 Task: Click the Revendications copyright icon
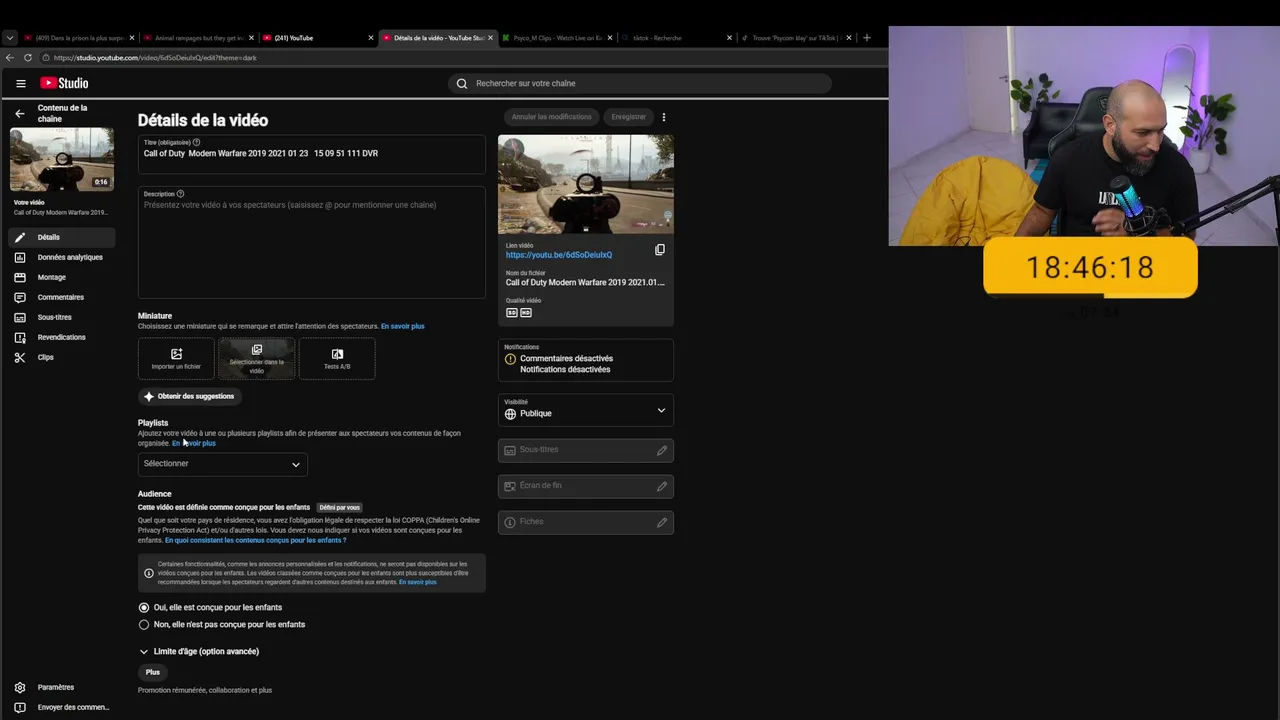pyautogui.click(x=19, y=337)
